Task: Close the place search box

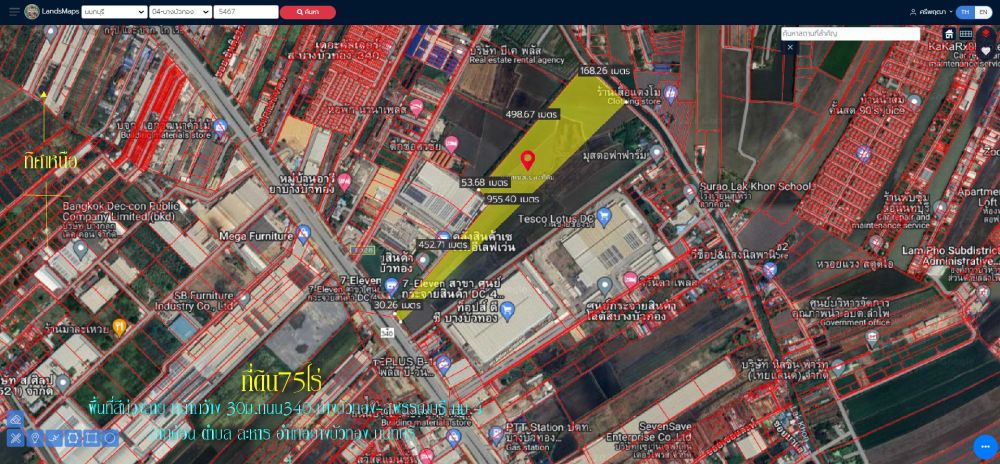Action: coord(790,47)
